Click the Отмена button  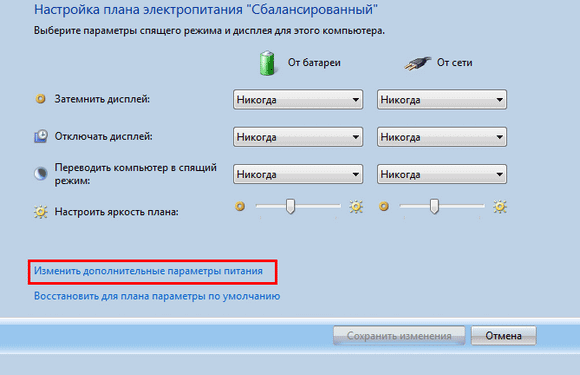coord(503,335)
